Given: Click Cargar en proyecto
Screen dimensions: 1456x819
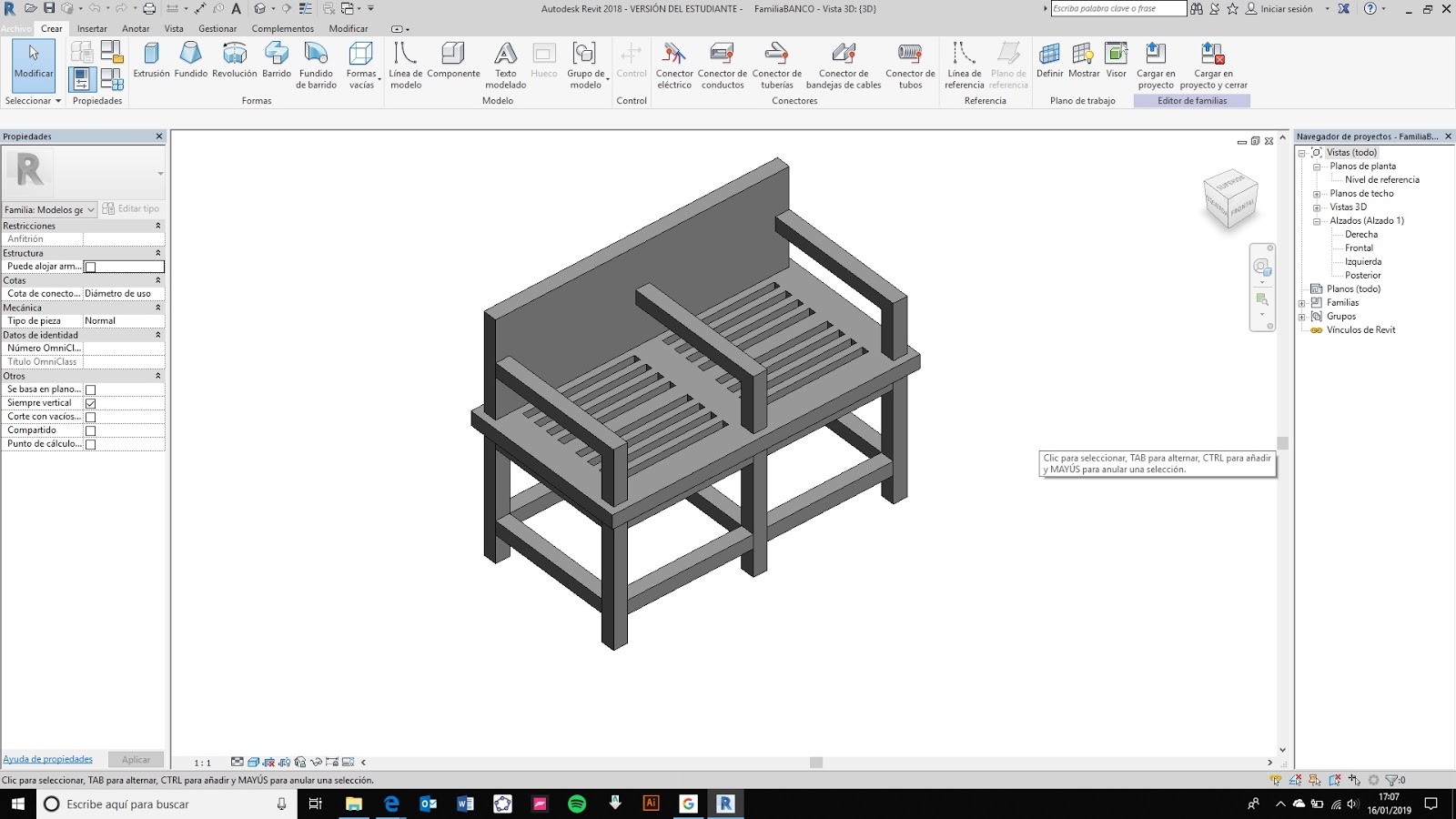Looking at the screenshot, I should pyautogui.click(x=1156, y=64).
